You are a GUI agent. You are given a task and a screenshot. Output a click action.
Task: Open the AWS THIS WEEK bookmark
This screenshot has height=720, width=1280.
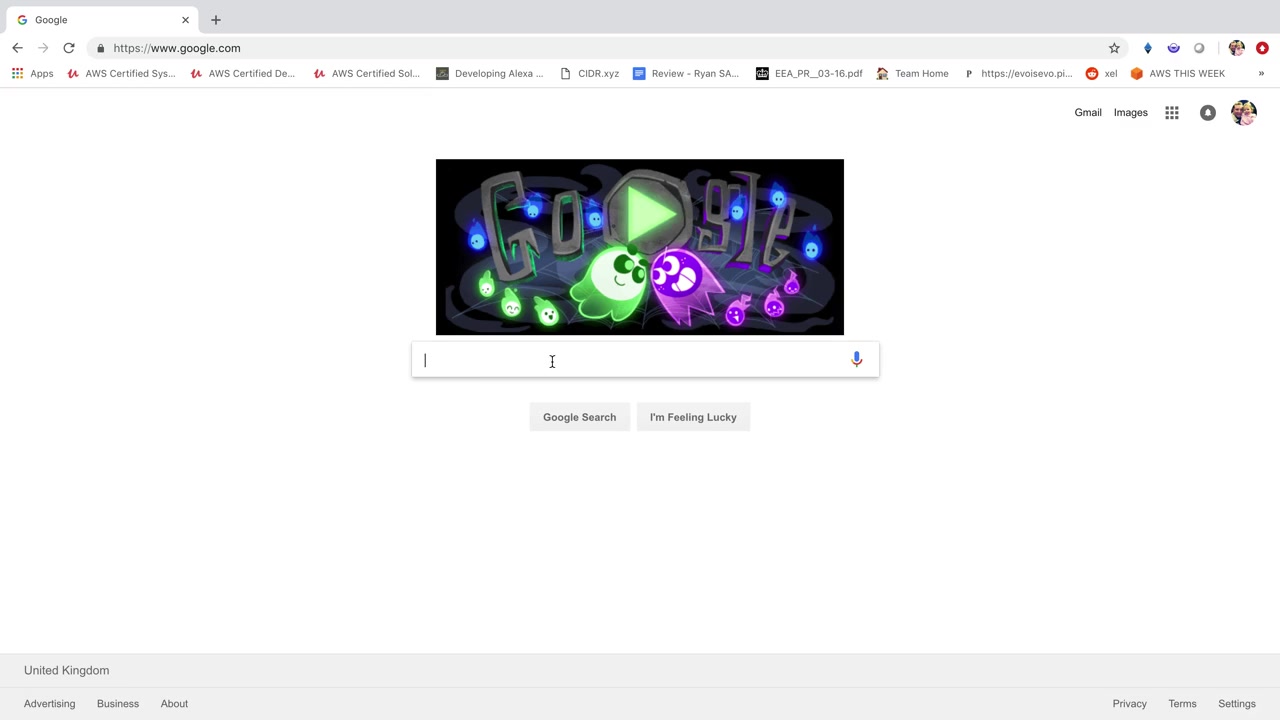coord(1178,73)
